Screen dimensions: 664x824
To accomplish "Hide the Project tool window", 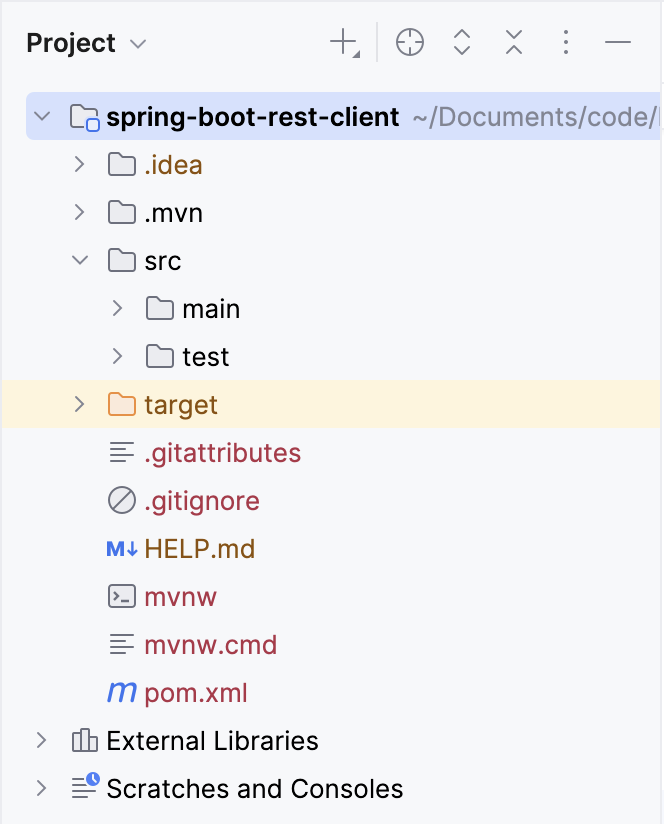I will (618, 42).
